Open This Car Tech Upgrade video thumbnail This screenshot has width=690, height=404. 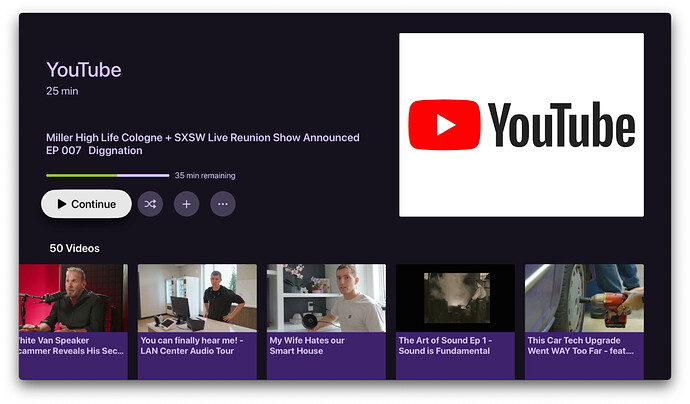(584, 297)
